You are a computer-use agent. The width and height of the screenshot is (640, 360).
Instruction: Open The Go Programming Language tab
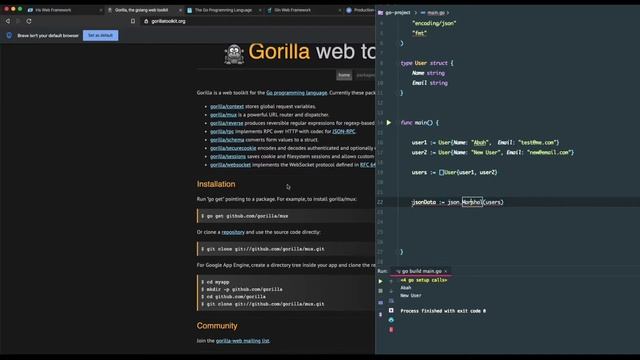(x=223, y=10)
